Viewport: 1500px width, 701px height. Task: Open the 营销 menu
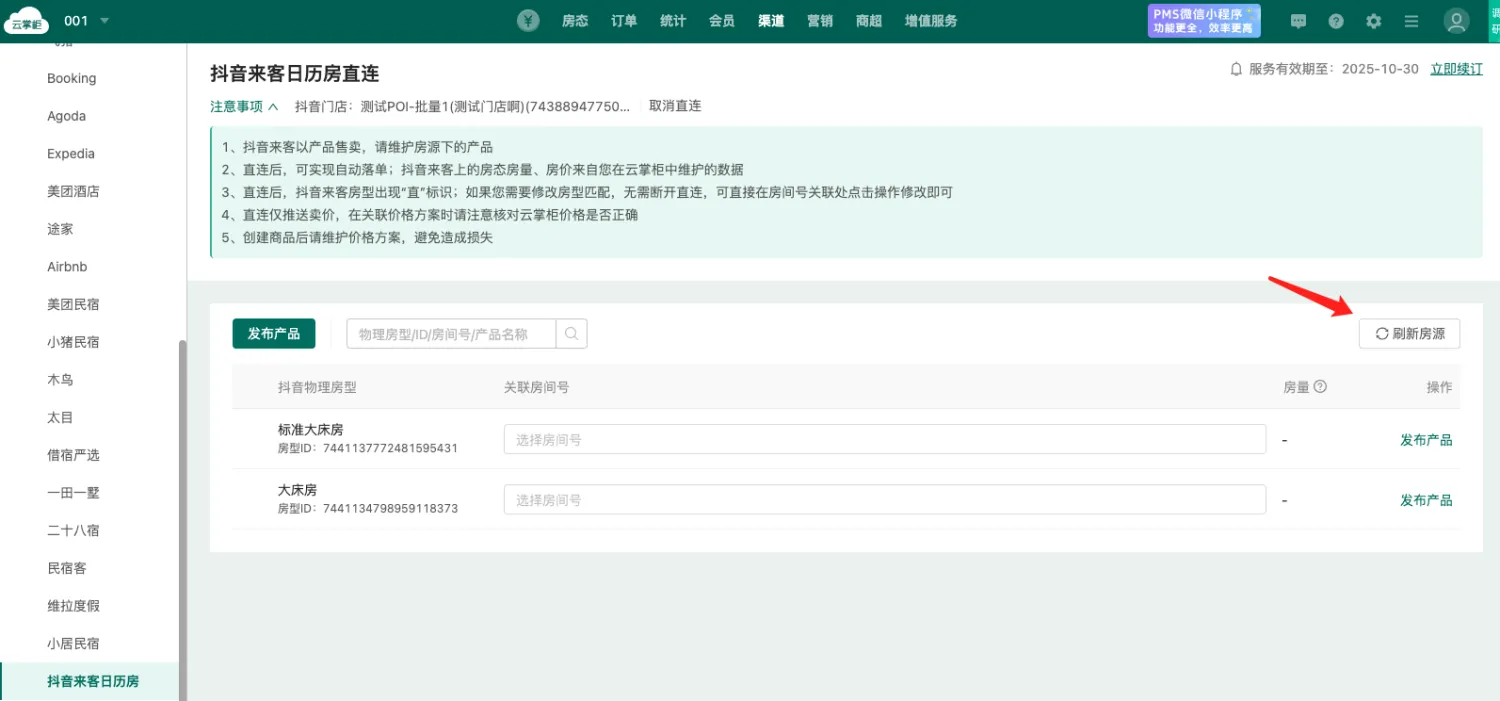pyautogui.click(x=820, y=21)
